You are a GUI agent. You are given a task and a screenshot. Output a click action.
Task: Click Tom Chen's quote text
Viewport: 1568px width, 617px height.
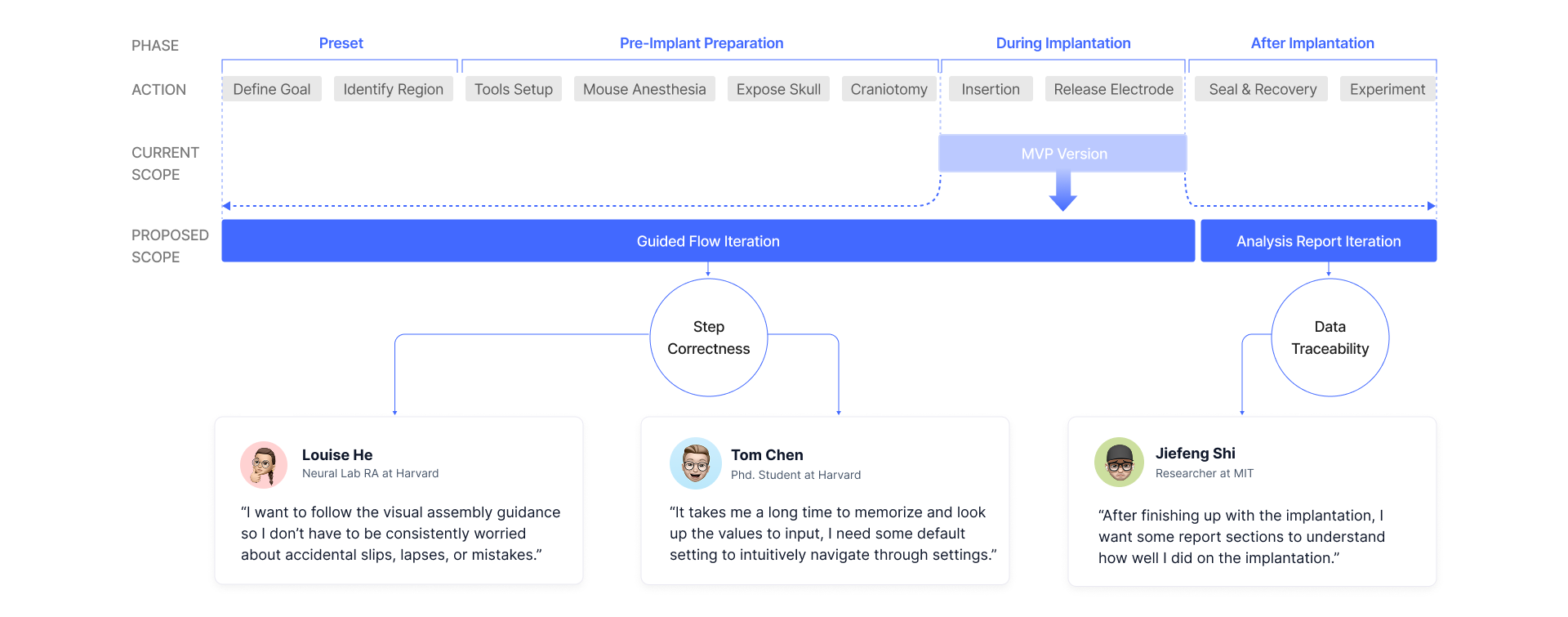(832, 534)
